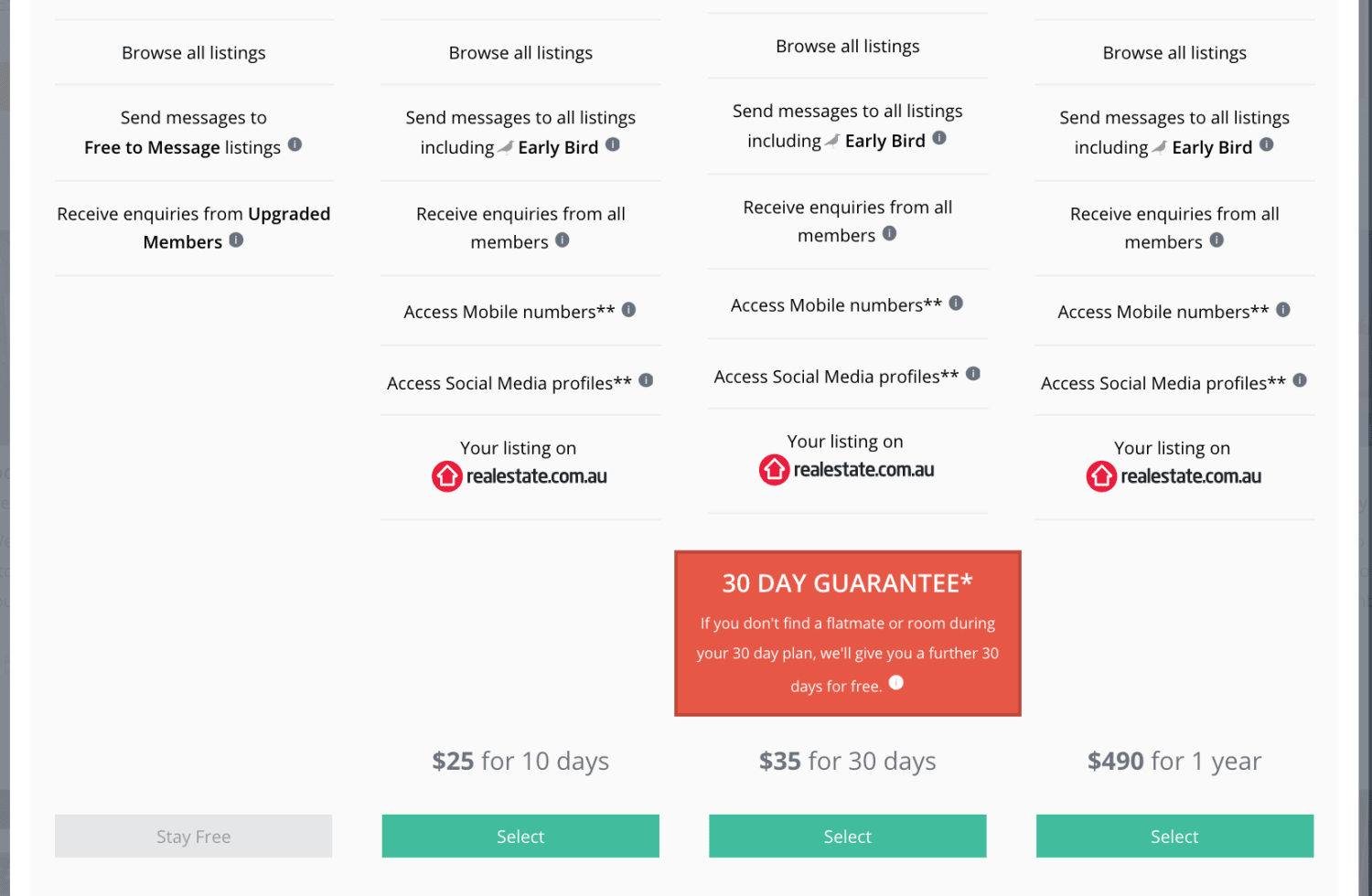This screenshot has height=896, width=1372.
Task: Show Early Bird info in $490 yearly plan
Action: pos(1267,144)
